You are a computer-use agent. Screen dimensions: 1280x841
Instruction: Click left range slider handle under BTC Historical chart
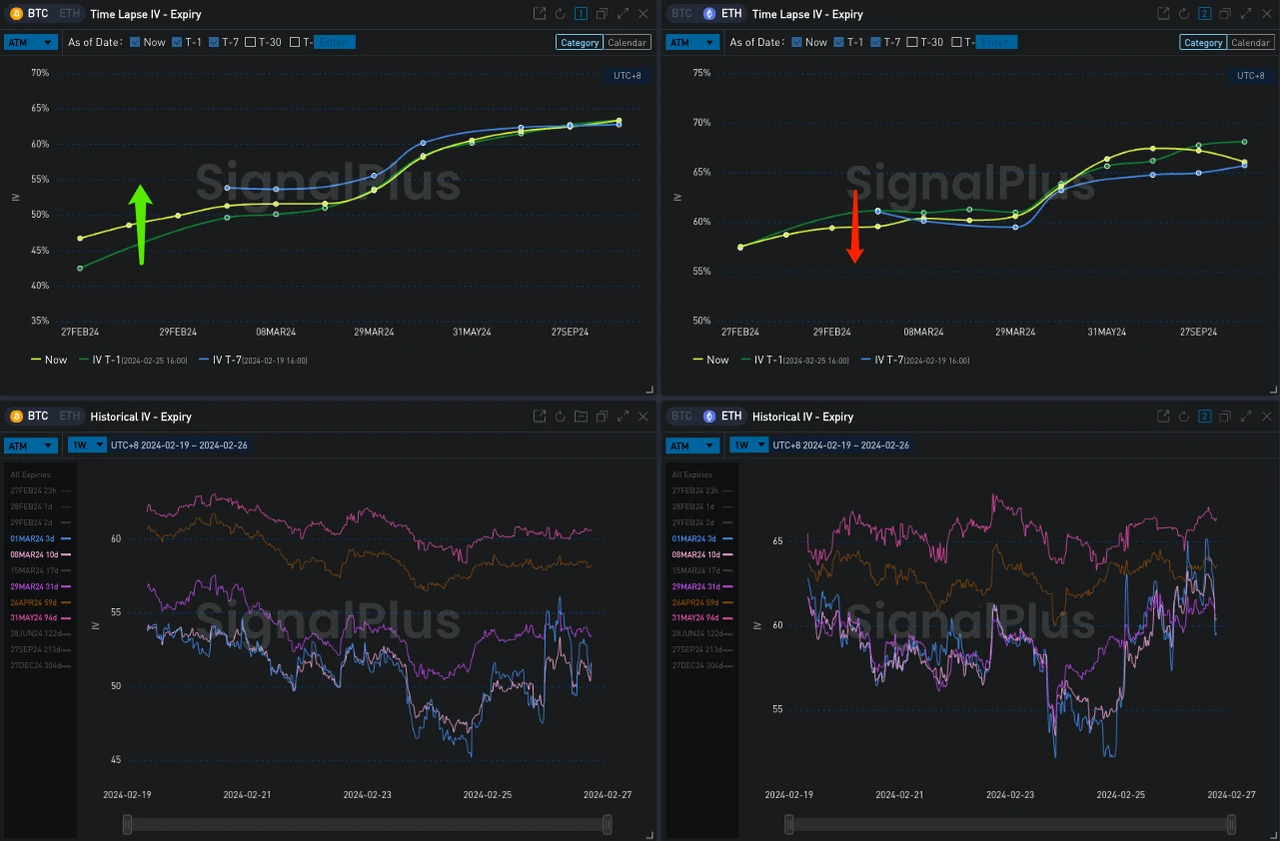click(127, 824)
